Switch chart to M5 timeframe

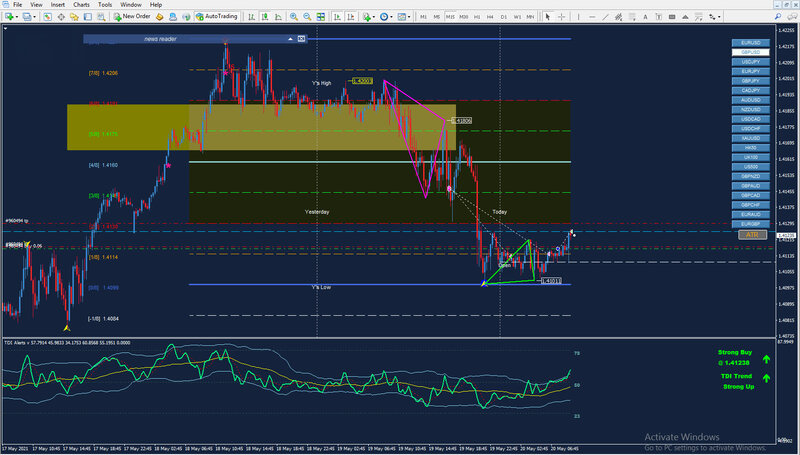click(437, 16)
